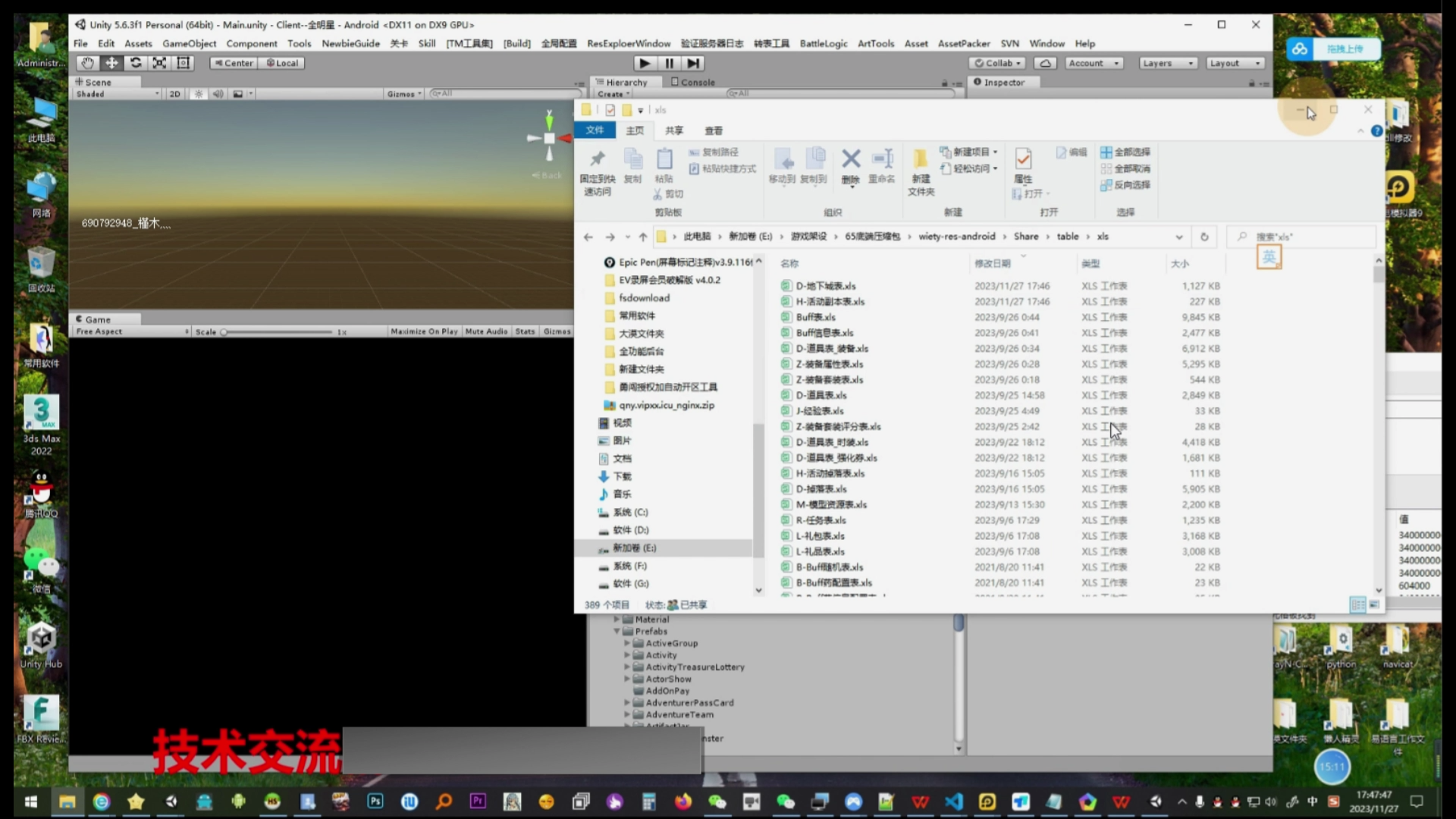Image resolution: width=1456 pixels, height=819 pixels.
Task: Open the Layers dropdown in Unity
Action: (x=1167, y=63)
